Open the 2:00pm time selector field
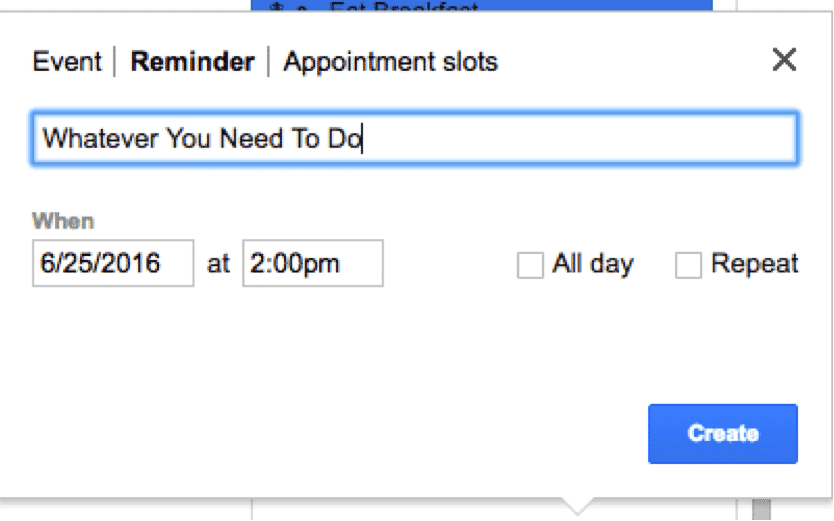Image resolution: width=834 pixels, height=521 pixels. click(313, 263)
